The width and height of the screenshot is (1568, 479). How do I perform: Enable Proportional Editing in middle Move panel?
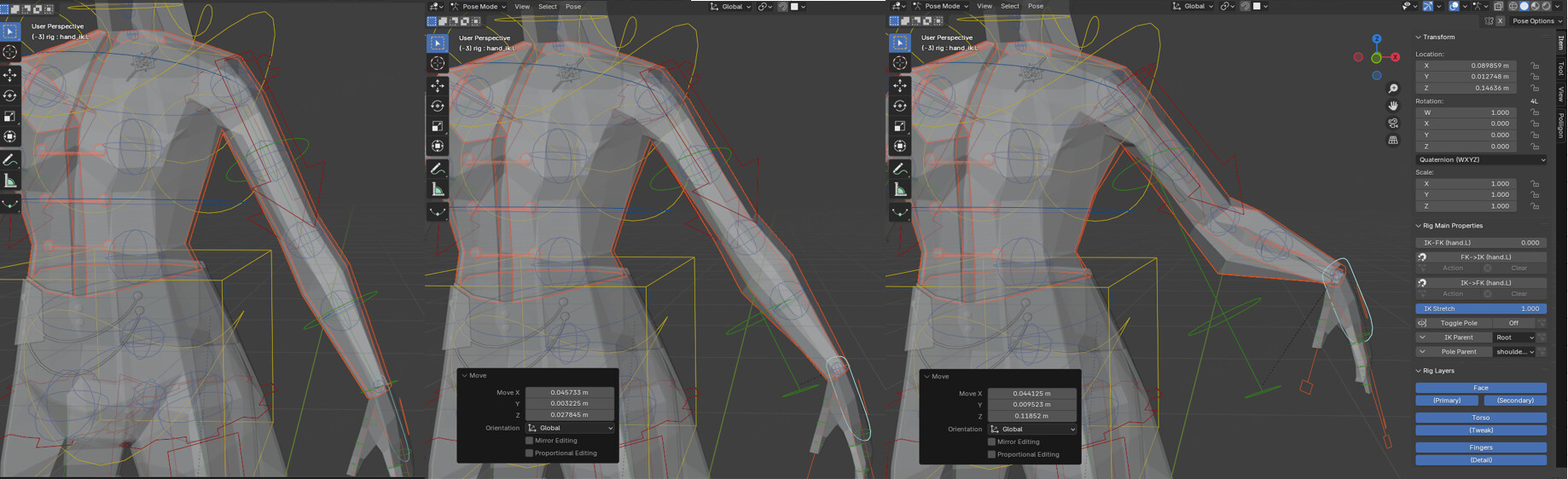click(x=529, y=453)
